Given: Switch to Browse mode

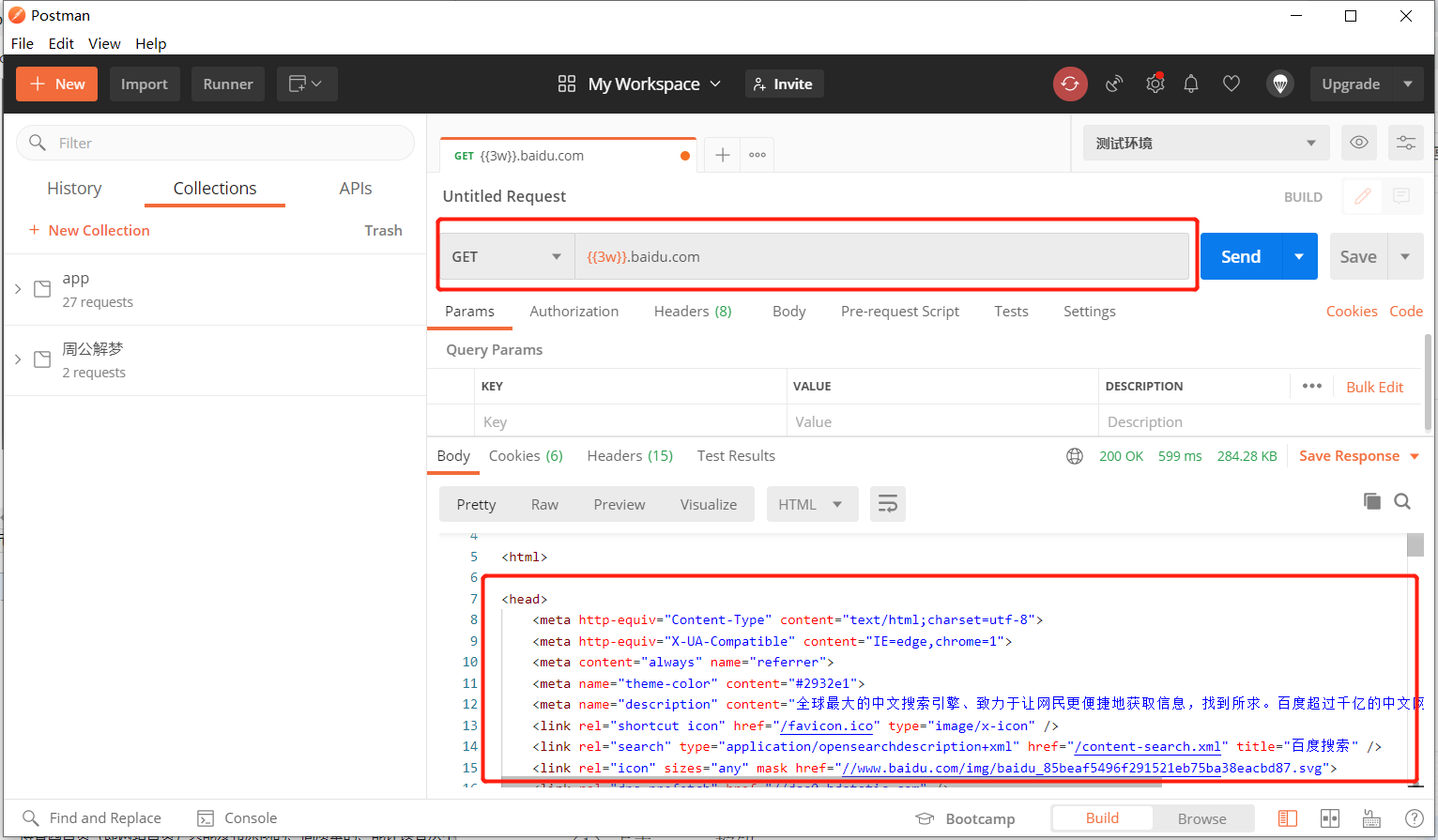Looking at the screenshot, I should tap(1202, 818).
